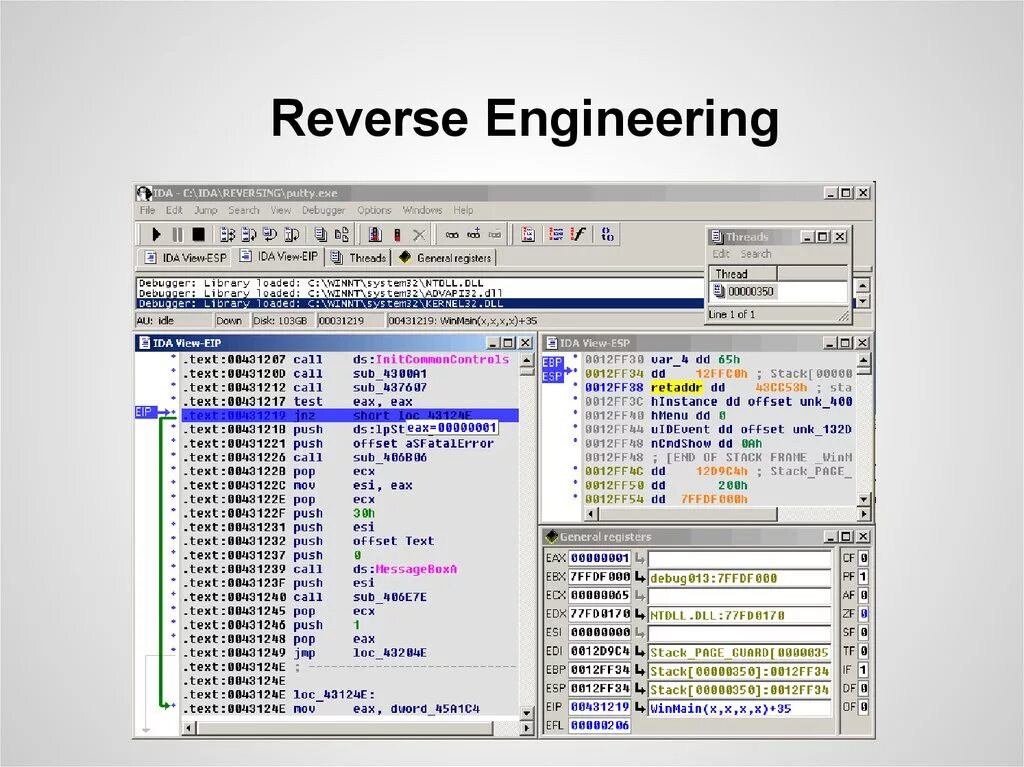Image resolution: width=1024 pixels, height=767 pixels.
Task: Click the red-blue list icon left of f icon
Action: coord(556,234)
